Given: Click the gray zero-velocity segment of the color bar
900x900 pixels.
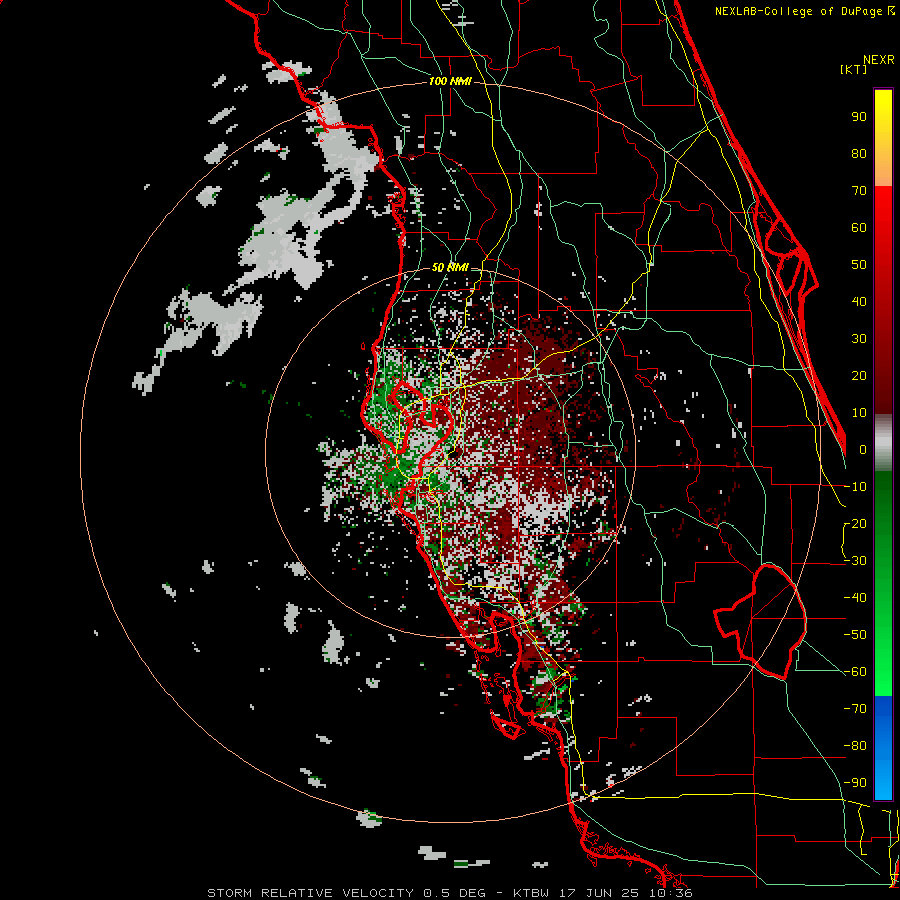Looking at the screenshot, I should tap(883, 443).
